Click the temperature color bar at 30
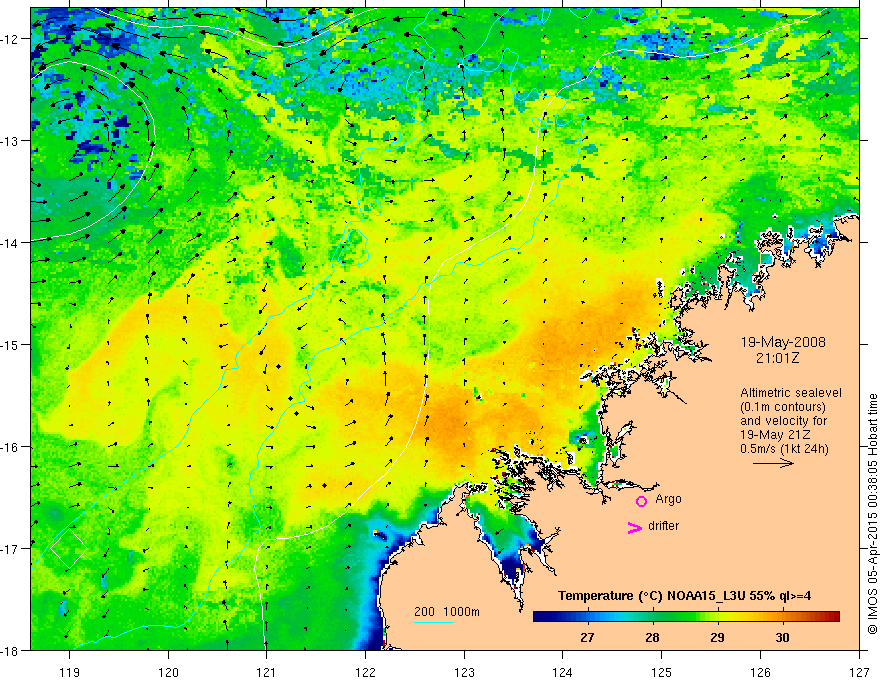The height and width of the screenshot is (680, 880). pyautogui.click(x=782, y=617)
